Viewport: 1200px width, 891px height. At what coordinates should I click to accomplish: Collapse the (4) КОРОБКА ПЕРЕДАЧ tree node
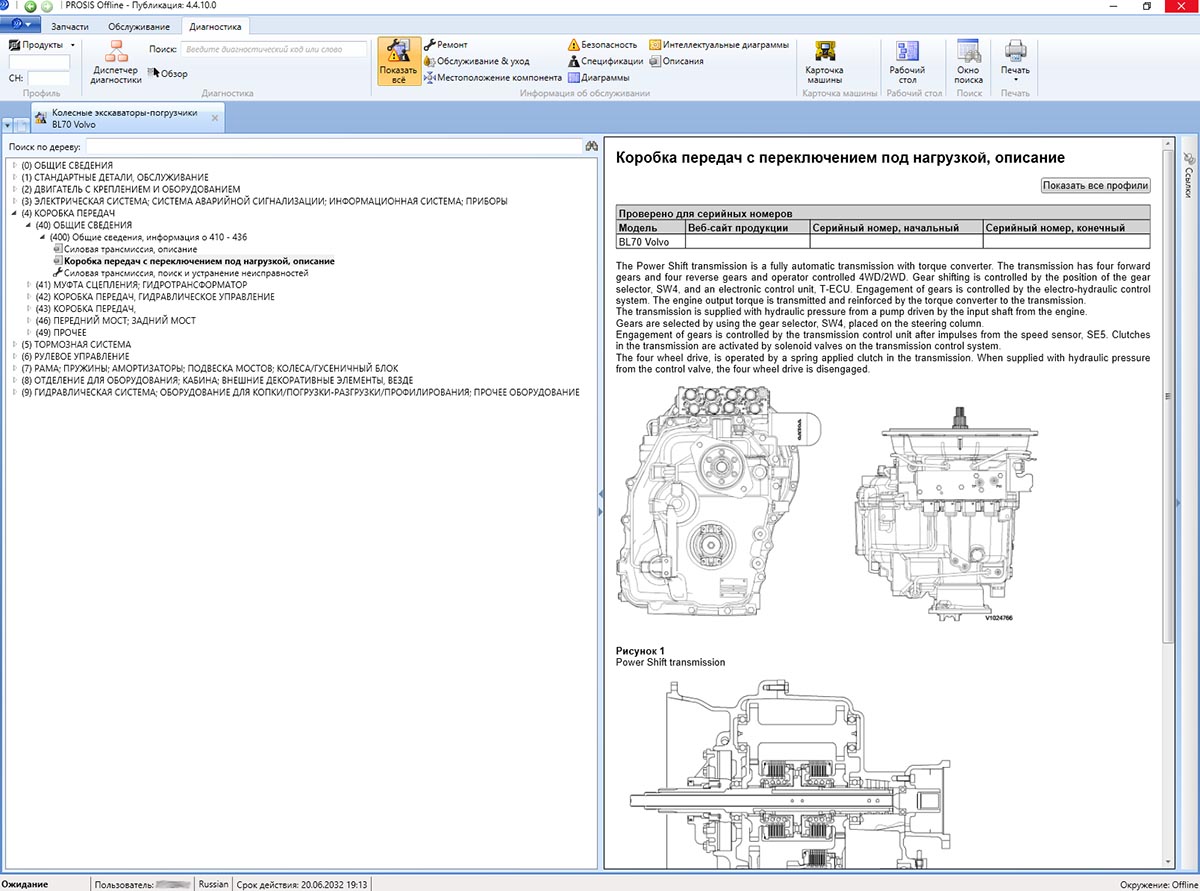(14, 213)
